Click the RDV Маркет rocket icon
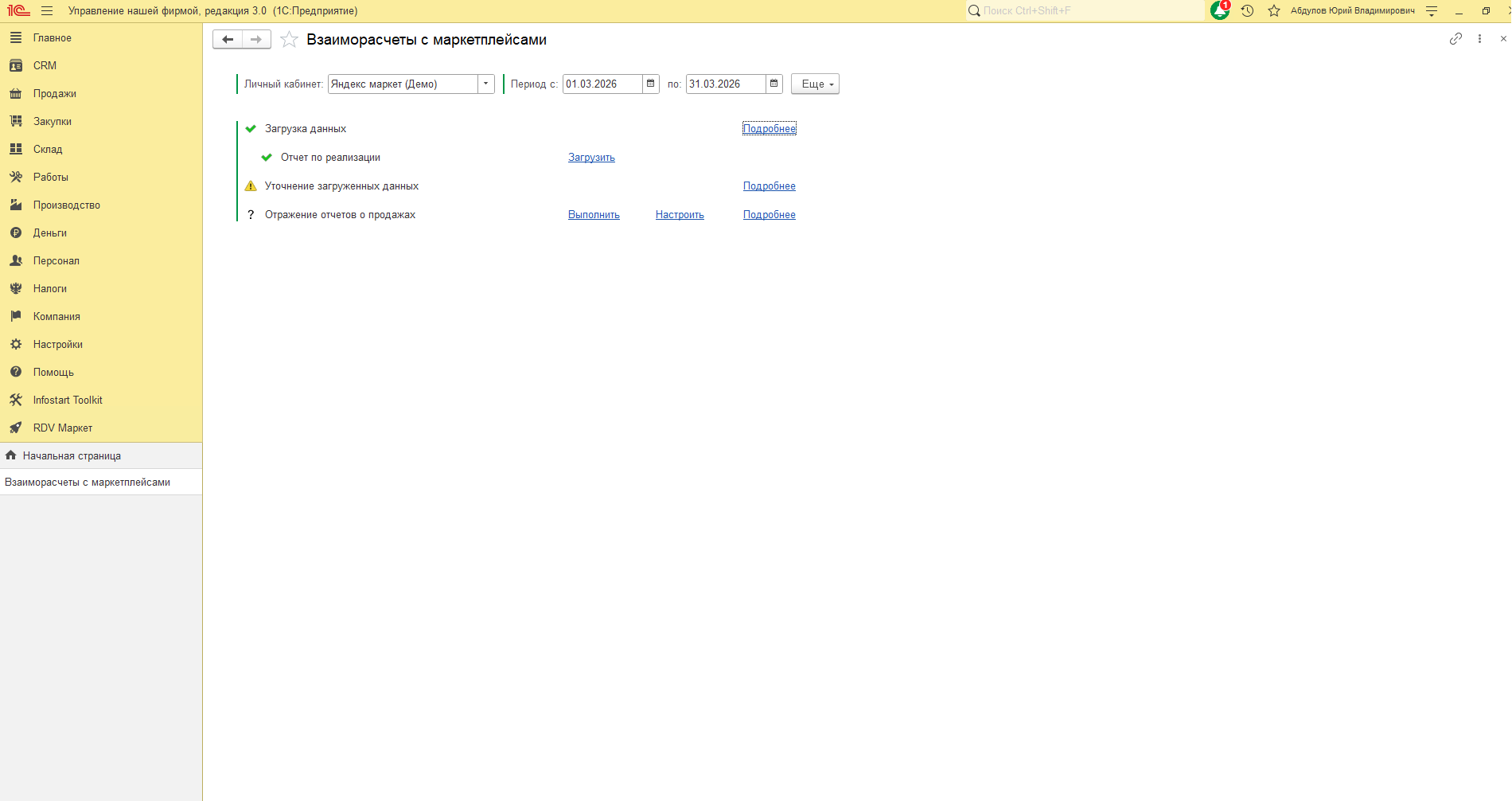This screenshot has height=801, width=1512. (x=16, y=428)
